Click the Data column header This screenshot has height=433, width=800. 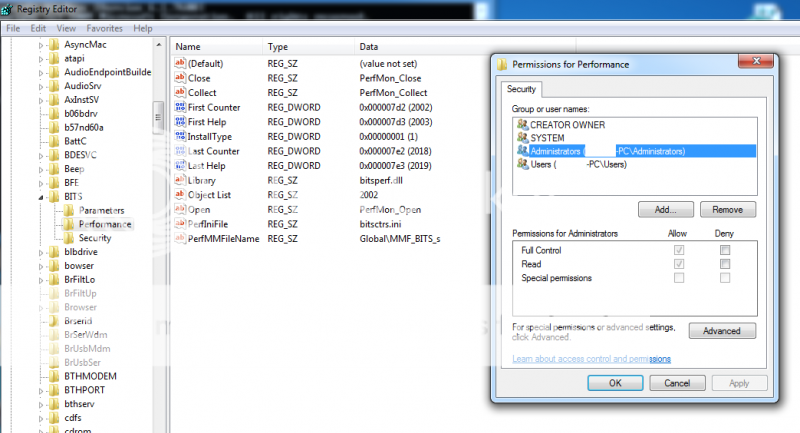(x=369, y=47)
